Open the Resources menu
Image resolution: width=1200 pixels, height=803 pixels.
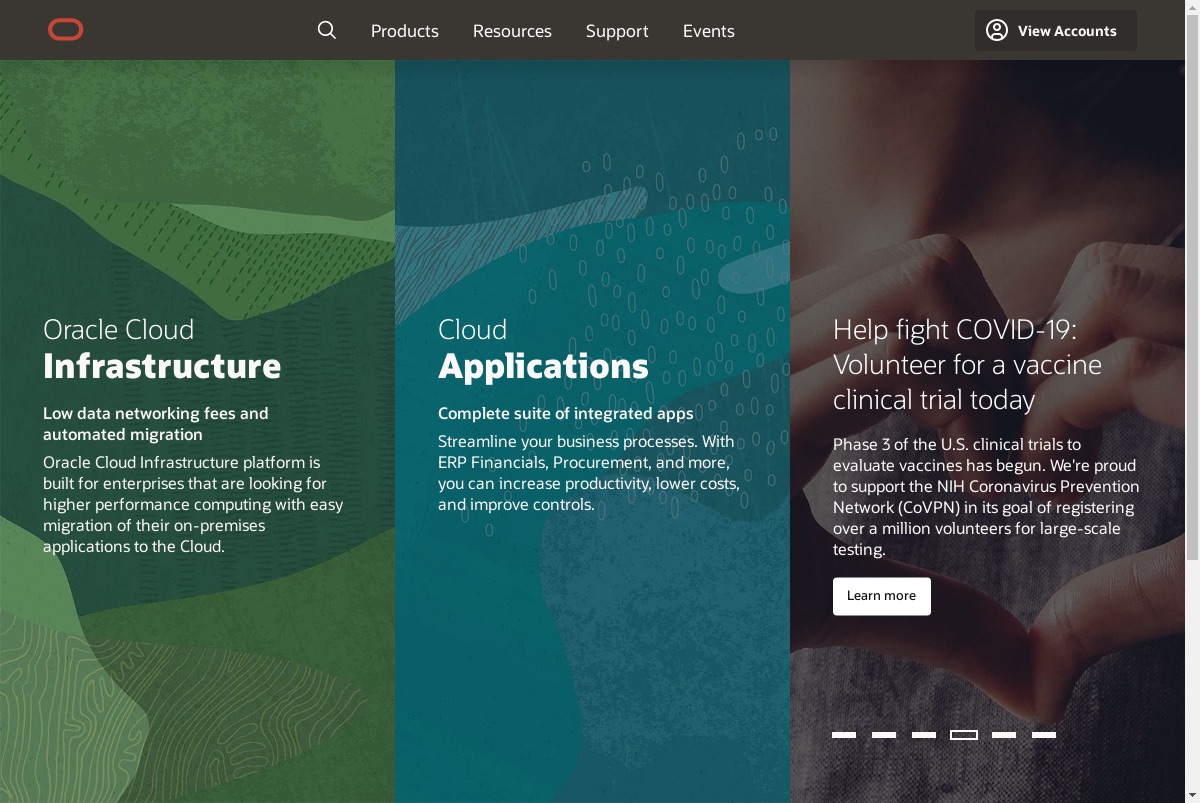coord(512,31)
